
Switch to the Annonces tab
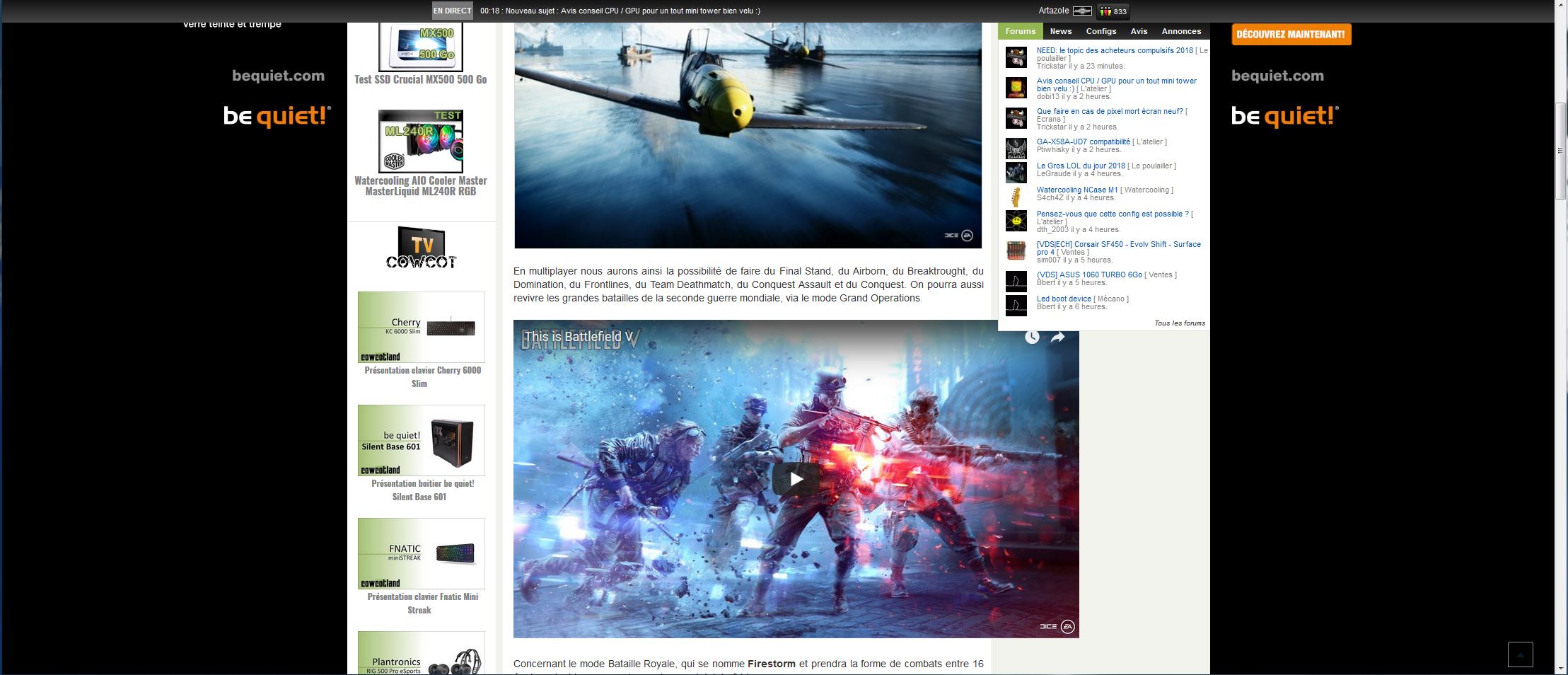click(x=1181, y=31)
